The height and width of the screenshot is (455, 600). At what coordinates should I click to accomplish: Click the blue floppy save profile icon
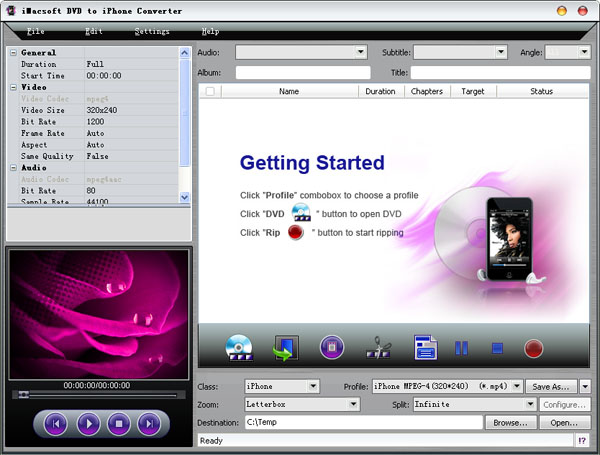pyautogui.click(x=426, y=347)
